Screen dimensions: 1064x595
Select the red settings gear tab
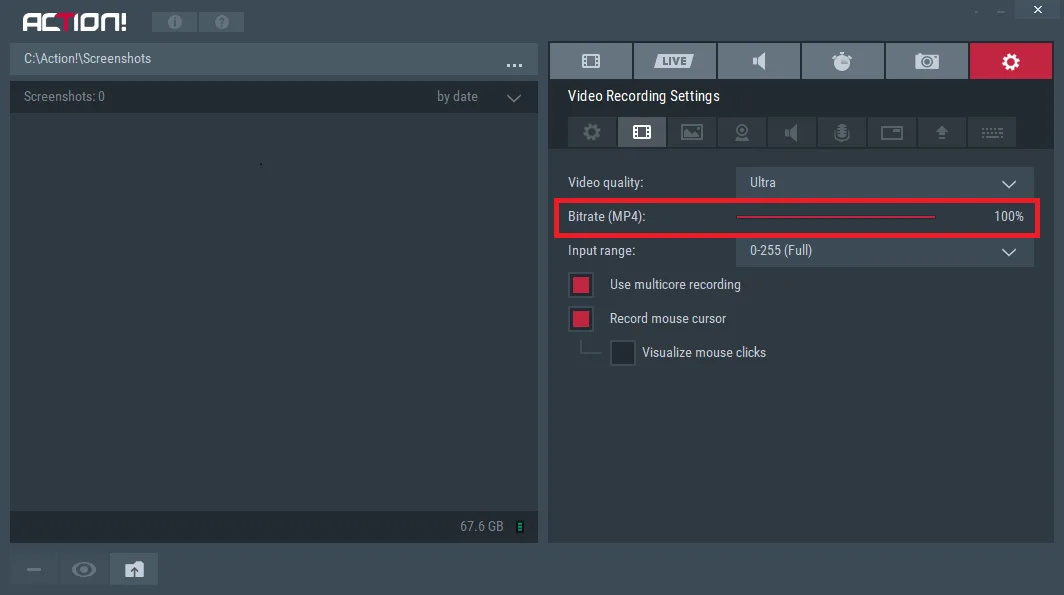click(x=1010, y=61)
